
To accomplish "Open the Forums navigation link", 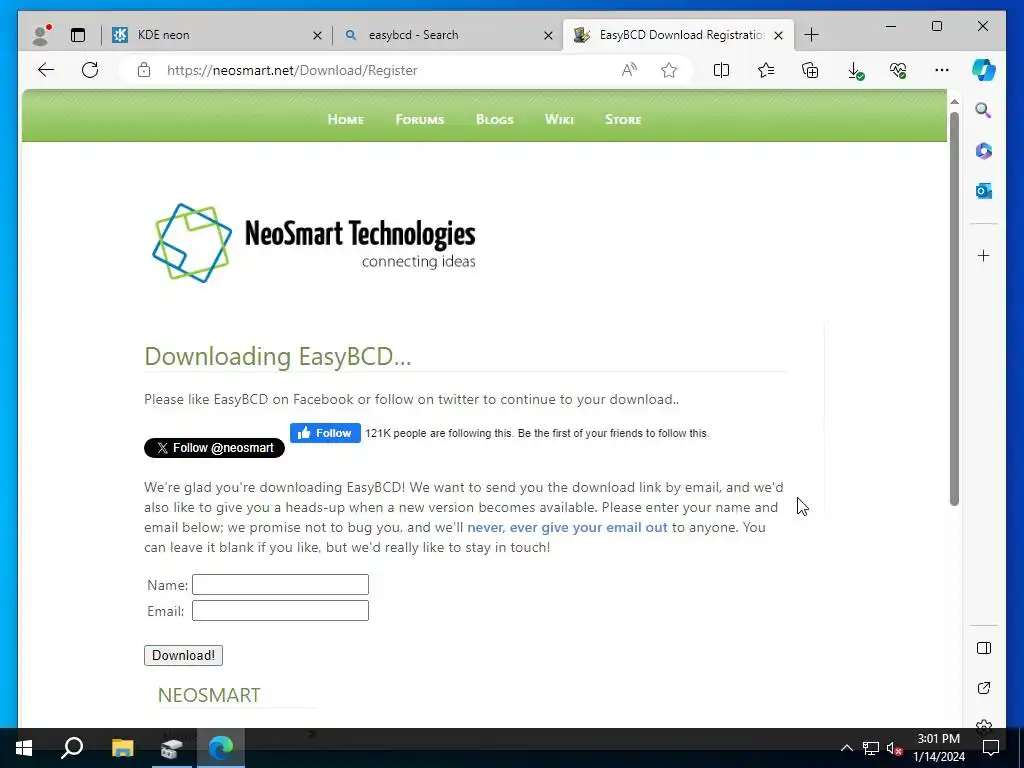I will [x=420, y=120].
